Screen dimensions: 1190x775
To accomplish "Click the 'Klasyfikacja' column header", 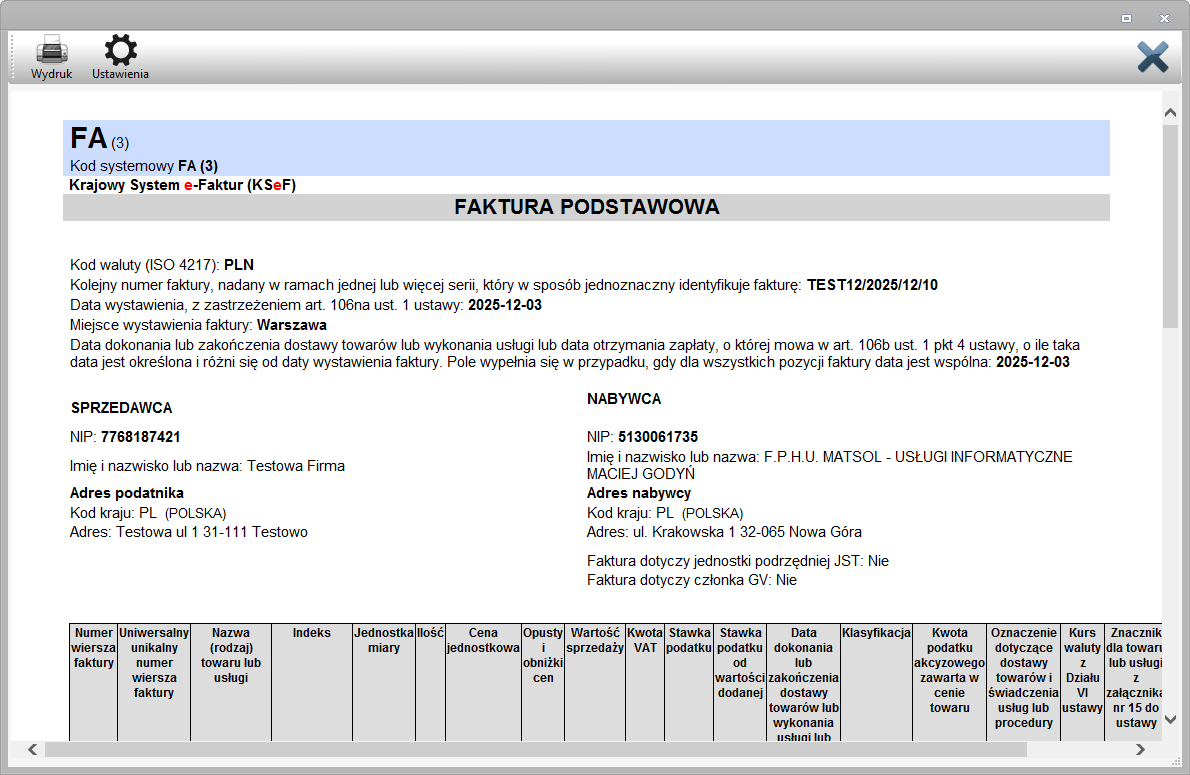I will tap(876, 633).
